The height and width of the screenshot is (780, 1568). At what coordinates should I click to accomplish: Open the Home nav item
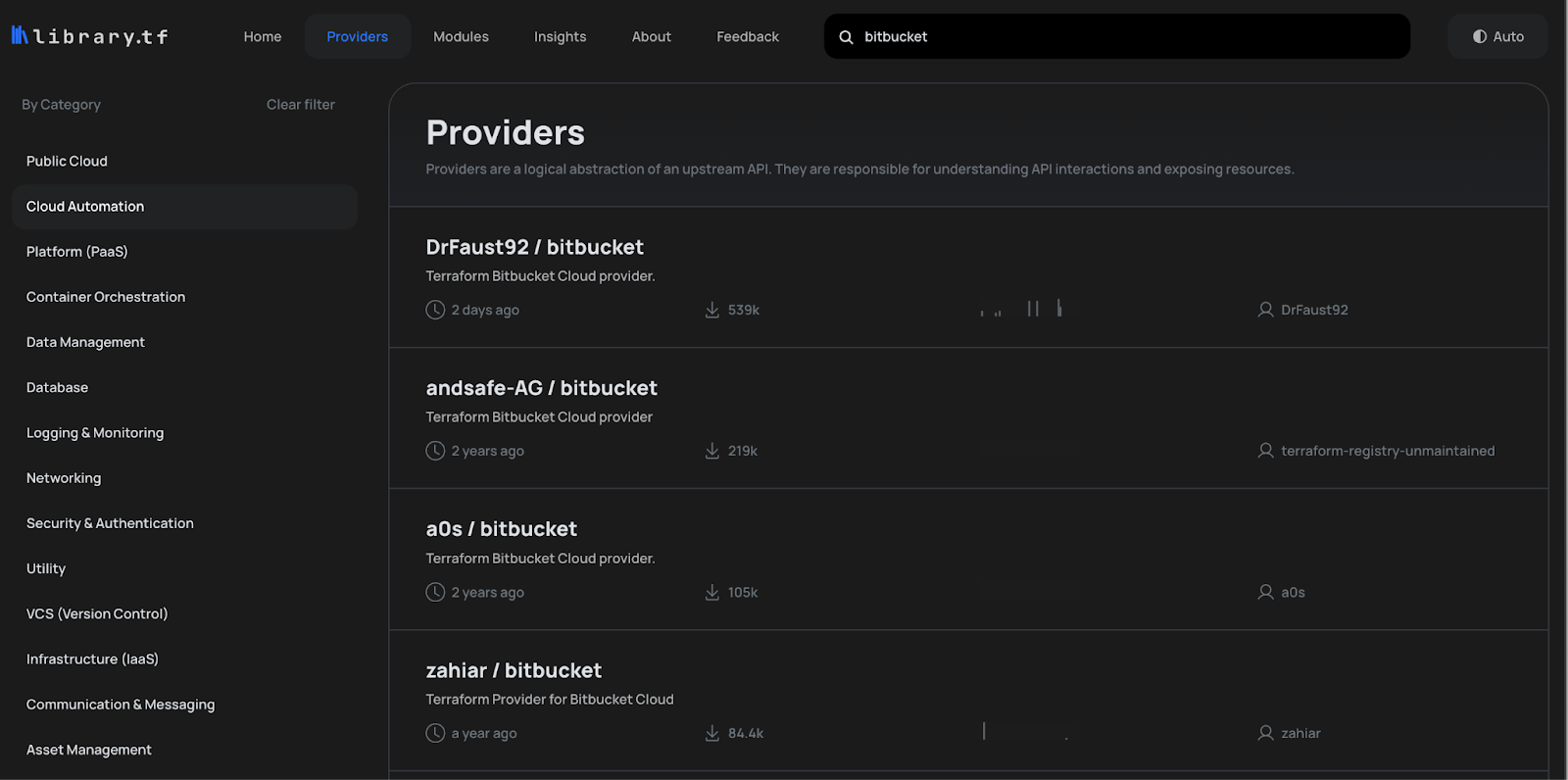point(263,36)
